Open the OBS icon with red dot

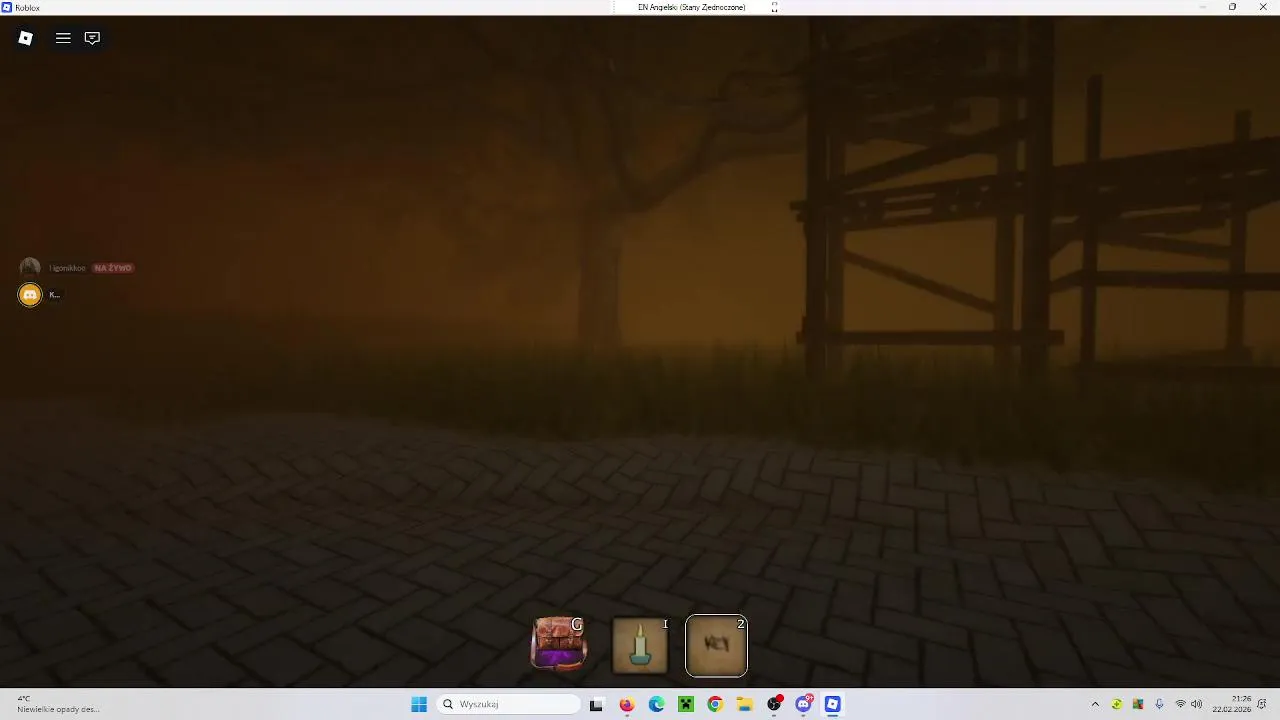(x=774, y=704)
